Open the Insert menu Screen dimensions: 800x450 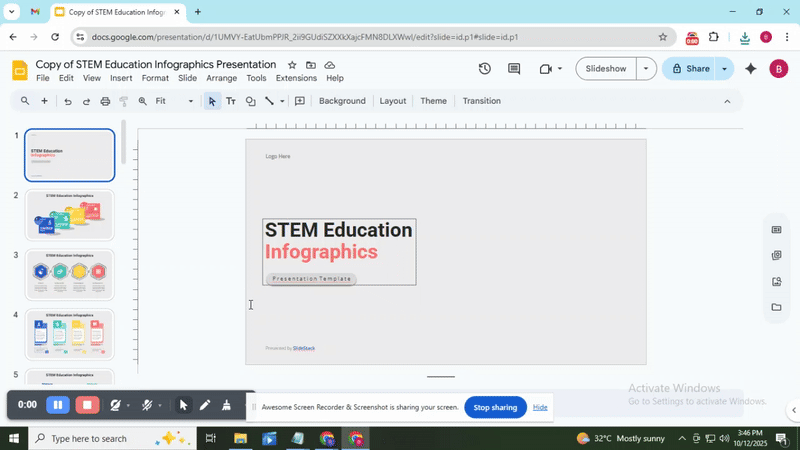coord(121,78)
